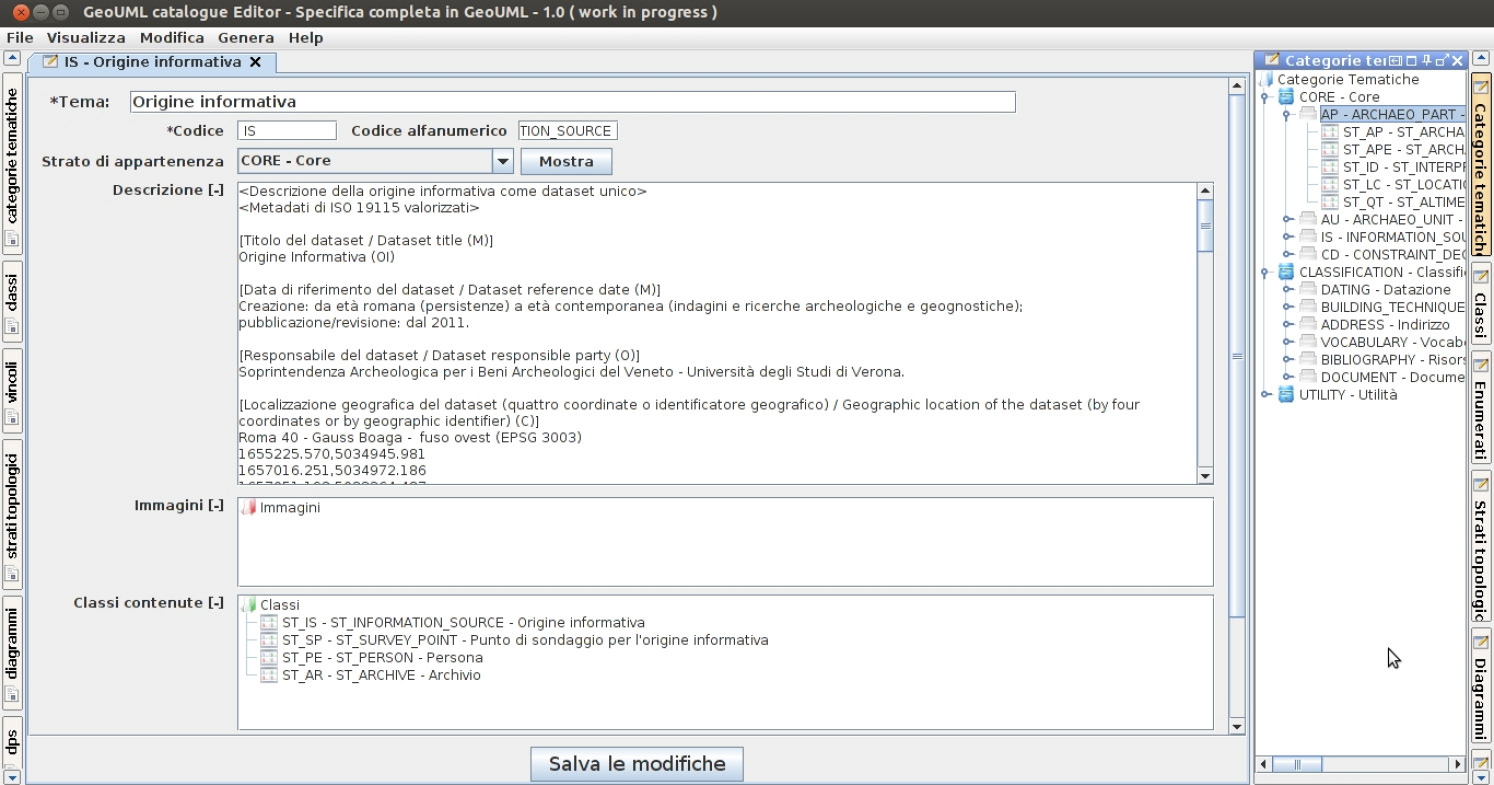Click the AP - ARCHAEO_PART theme icon
Screen dimensions: 1494x785
(x=1308, y=115)
